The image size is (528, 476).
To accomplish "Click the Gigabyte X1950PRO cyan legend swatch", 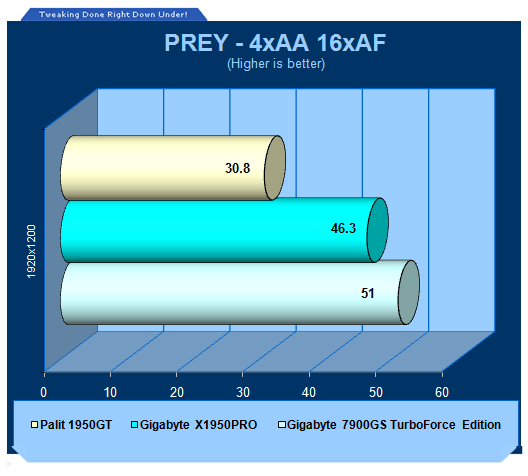I will pyautogui.click(x=134, y=424).
